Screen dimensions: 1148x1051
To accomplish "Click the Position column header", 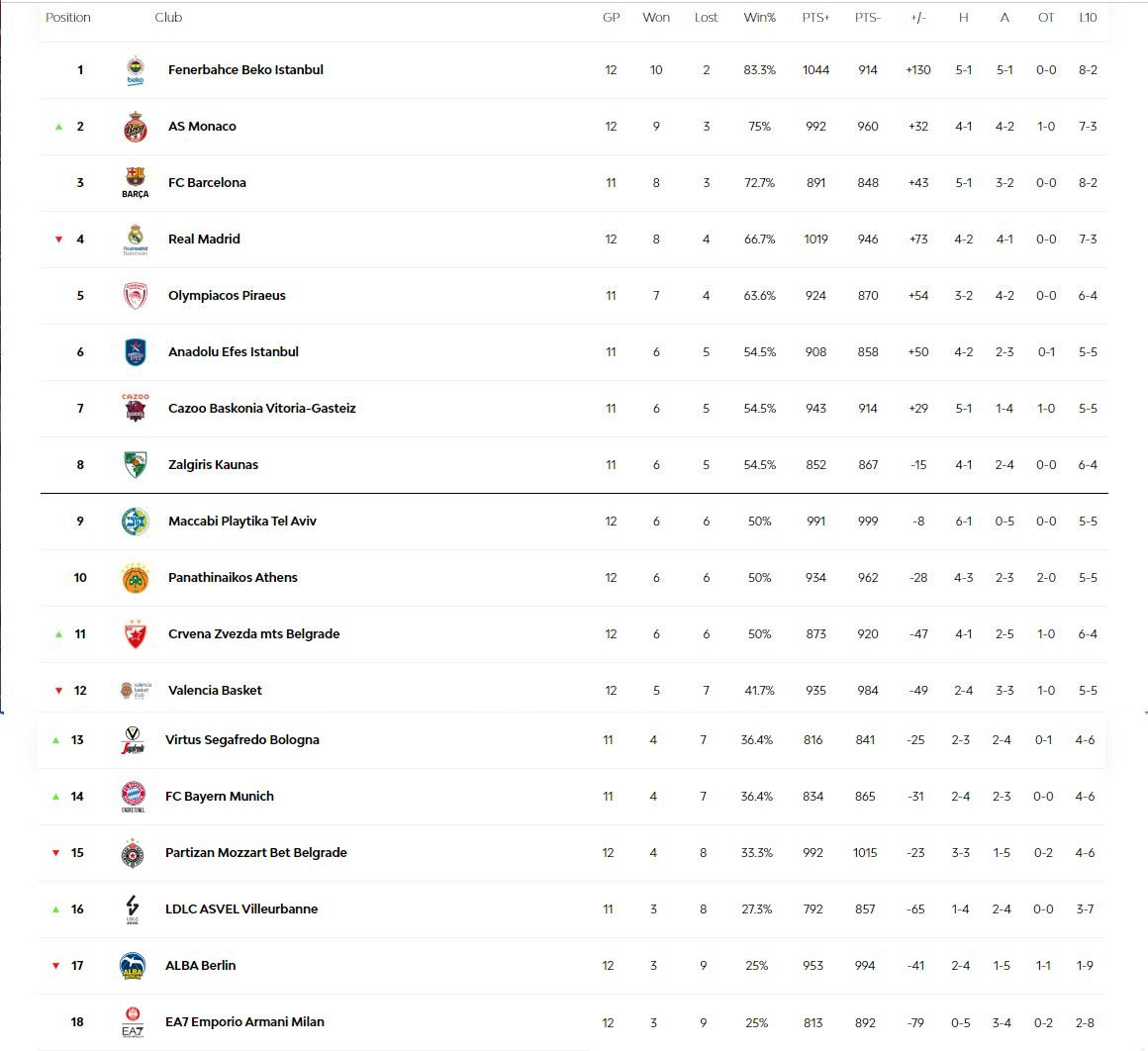I will pyautogui.click(x=68, y=18).
